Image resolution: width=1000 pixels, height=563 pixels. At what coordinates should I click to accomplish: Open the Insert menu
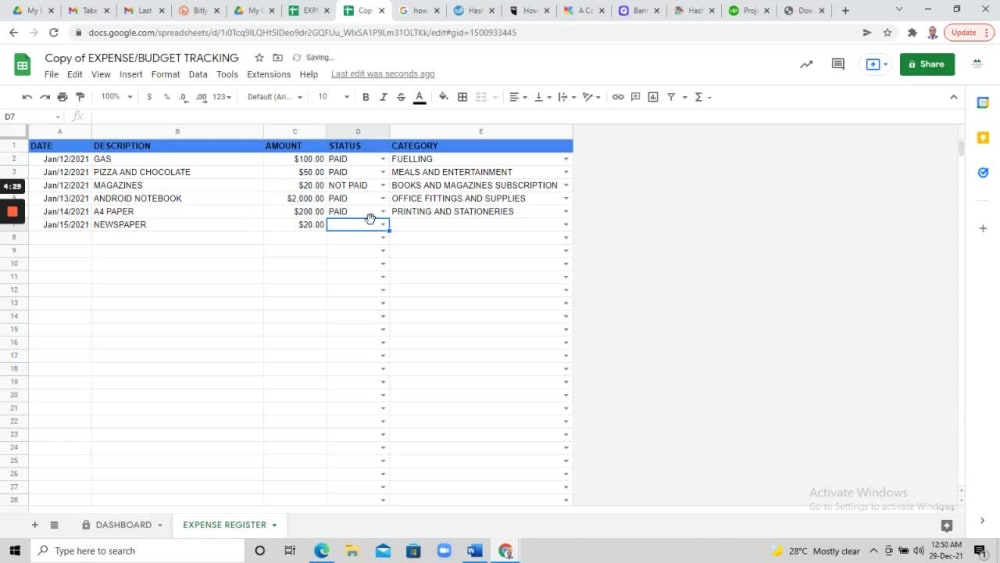tap(131, 75)
